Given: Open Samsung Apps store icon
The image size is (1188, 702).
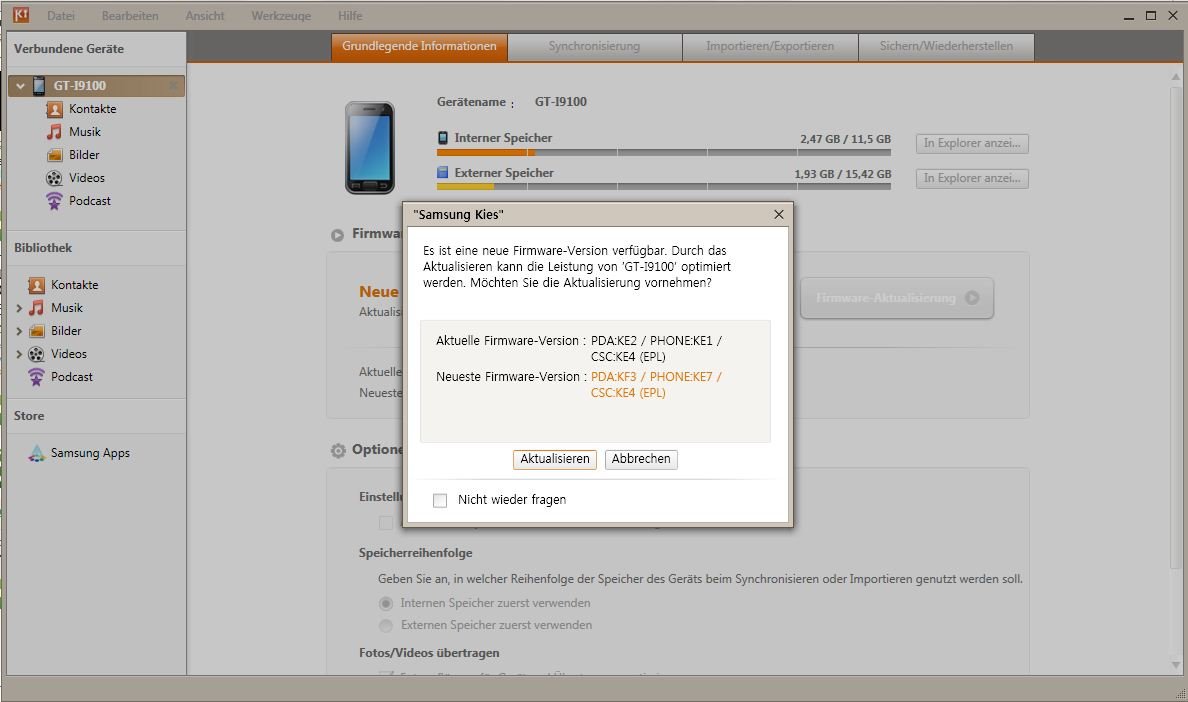Looking at the screenshot, I should point(36,453).
